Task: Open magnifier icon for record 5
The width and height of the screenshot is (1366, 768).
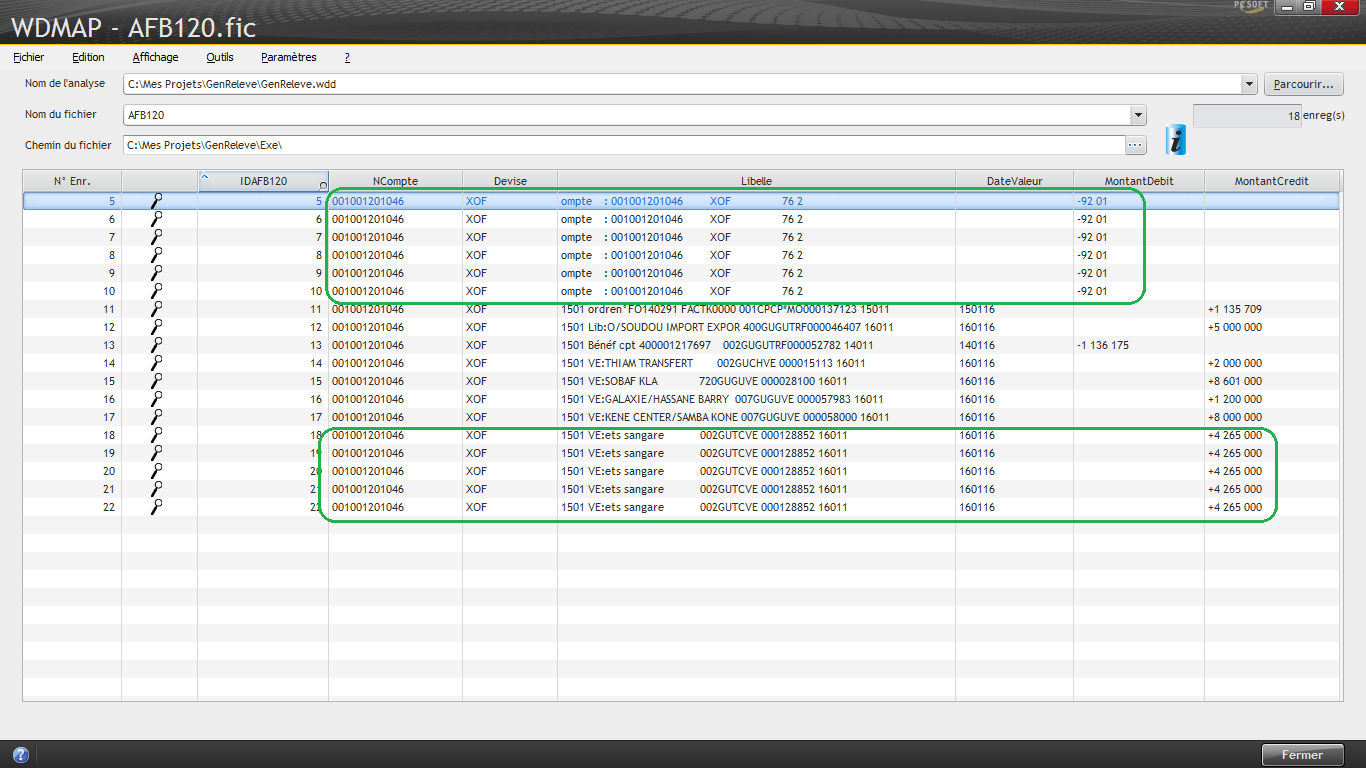Action: coord(157,201)
